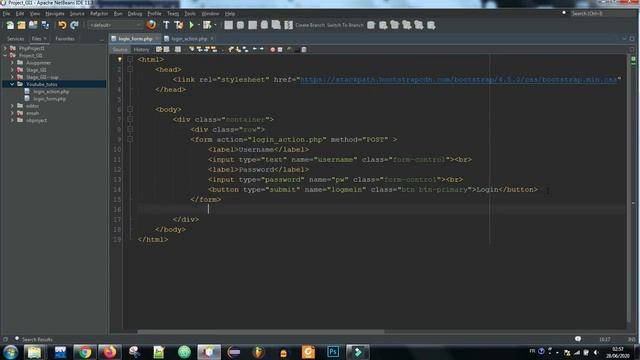Open the Refactor menu

[x=99, y=13]
